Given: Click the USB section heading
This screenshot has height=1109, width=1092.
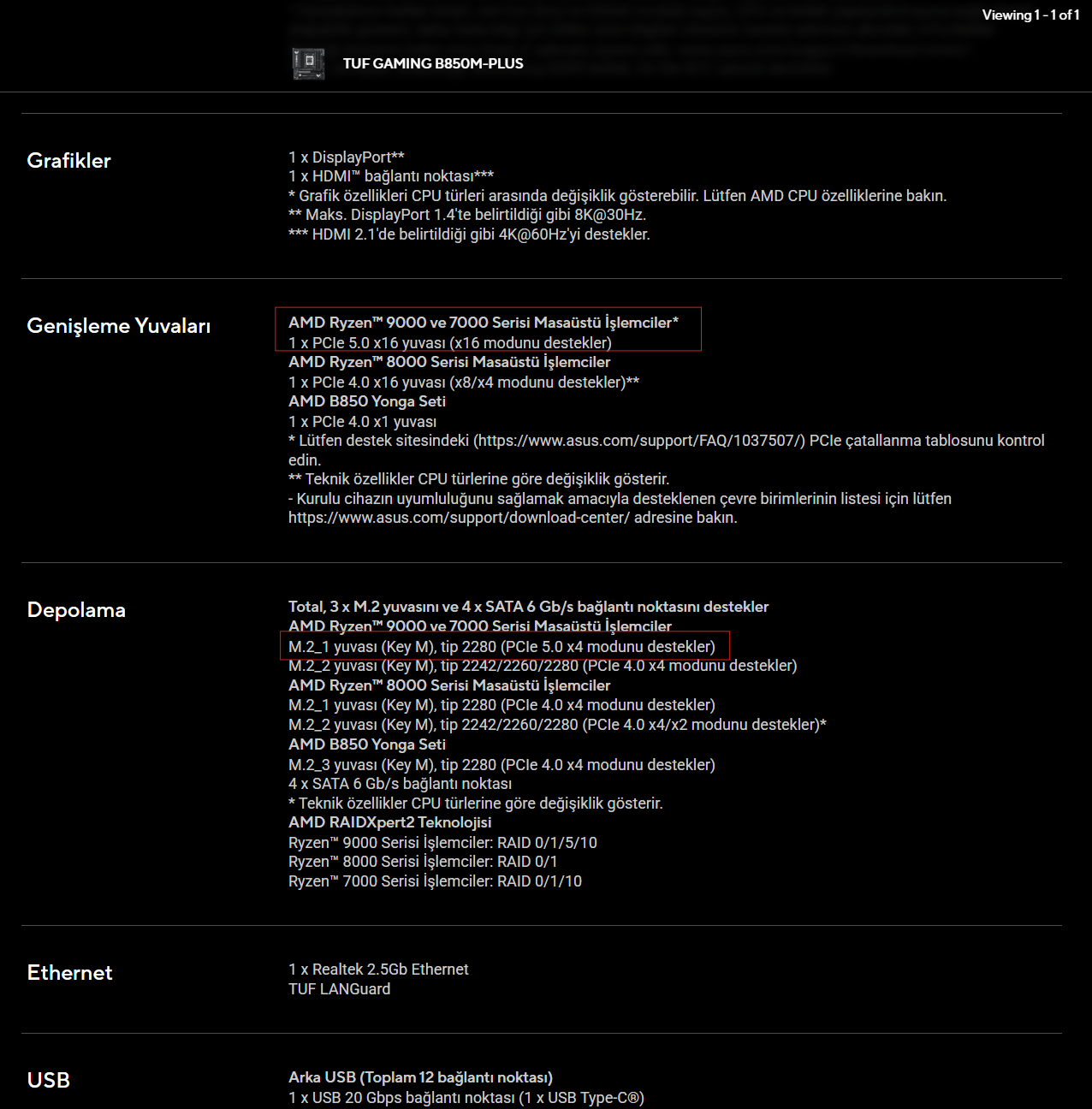Looking at the screenshot, I should click(49, 1081).
